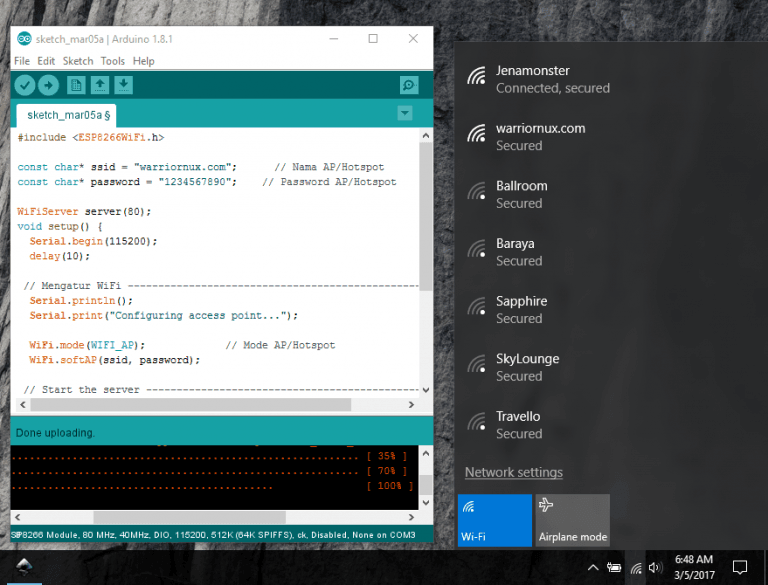This screenshot has width=768, height=585.
Task: Click the Verify sketch checkmark icon
Action: click(25, 85)
